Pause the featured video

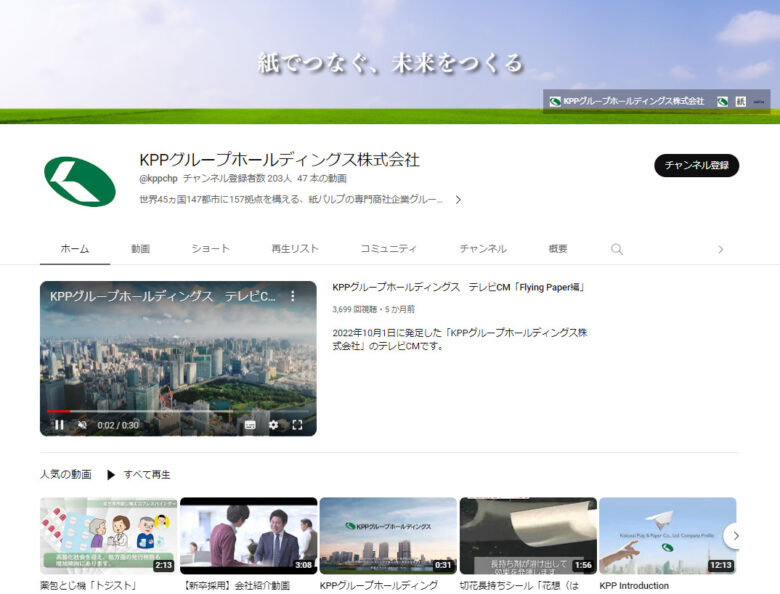pyautogui.click(x=59, y=425)
